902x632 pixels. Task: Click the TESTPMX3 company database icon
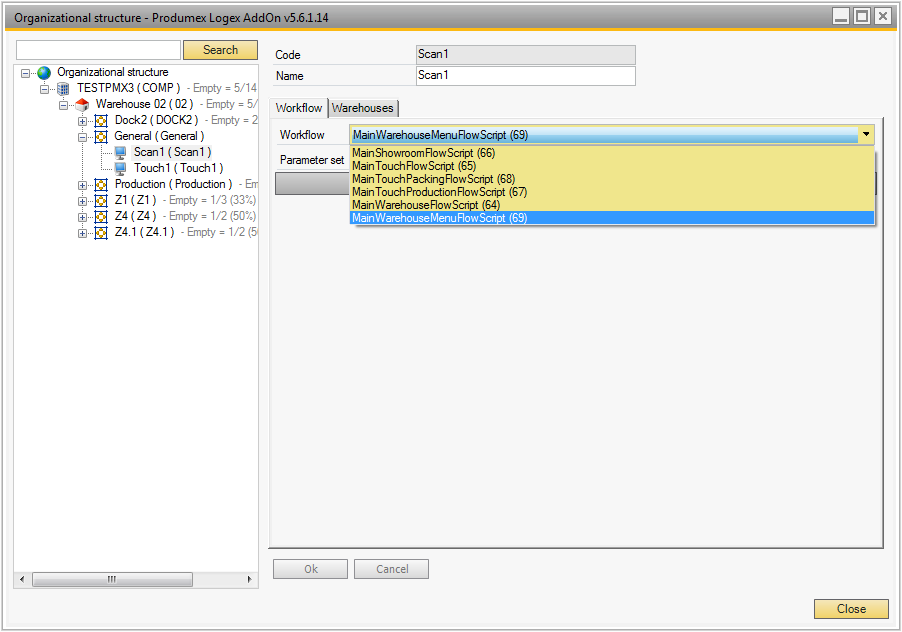point(63,89)
